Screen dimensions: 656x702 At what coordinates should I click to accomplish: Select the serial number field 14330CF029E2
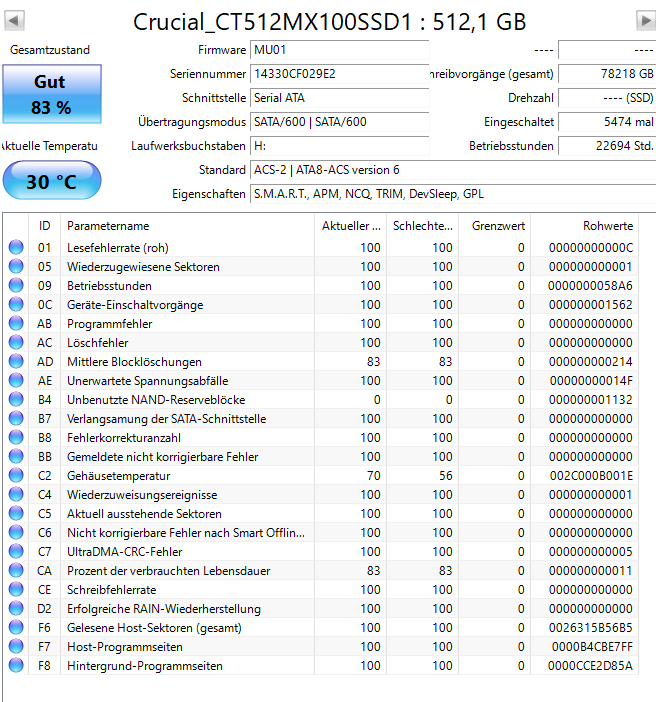click(339, 74)
